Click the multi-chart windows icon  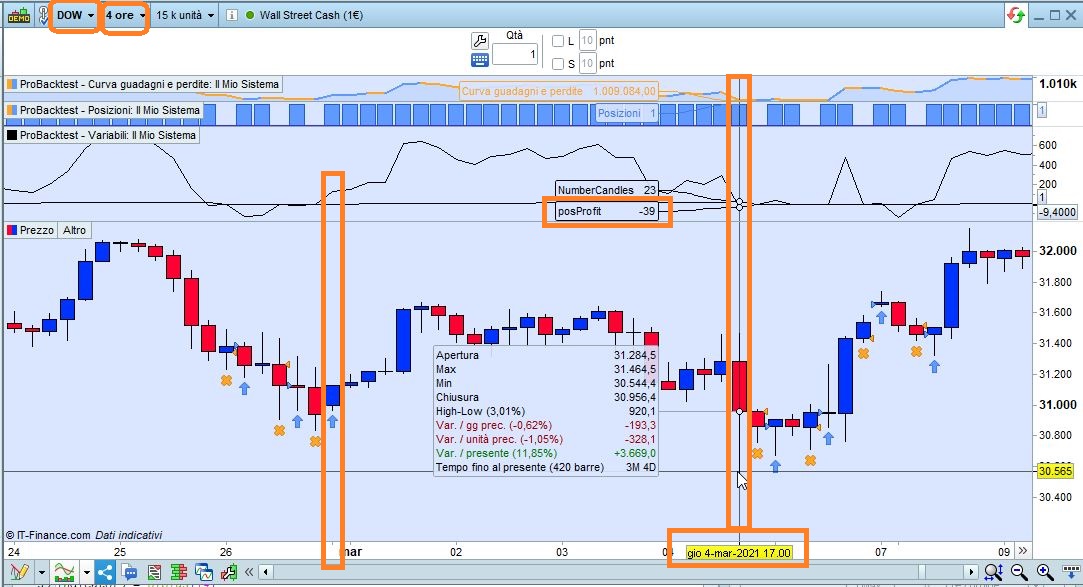[204, 572]
